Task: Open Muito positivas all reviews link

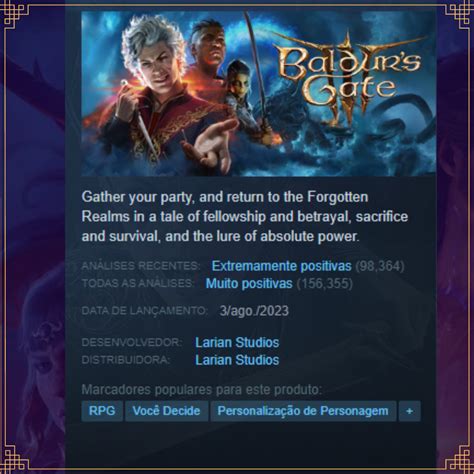Action: pos(249,284)
